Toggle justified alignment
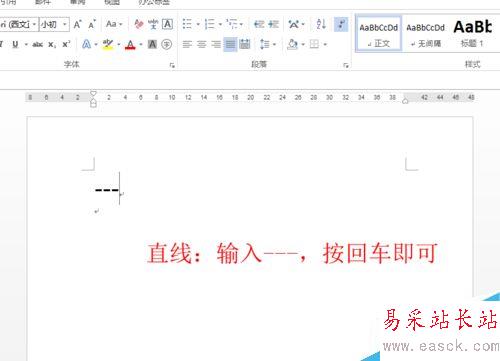Viewport: 500px width, 361px height. tap(230, 44)
